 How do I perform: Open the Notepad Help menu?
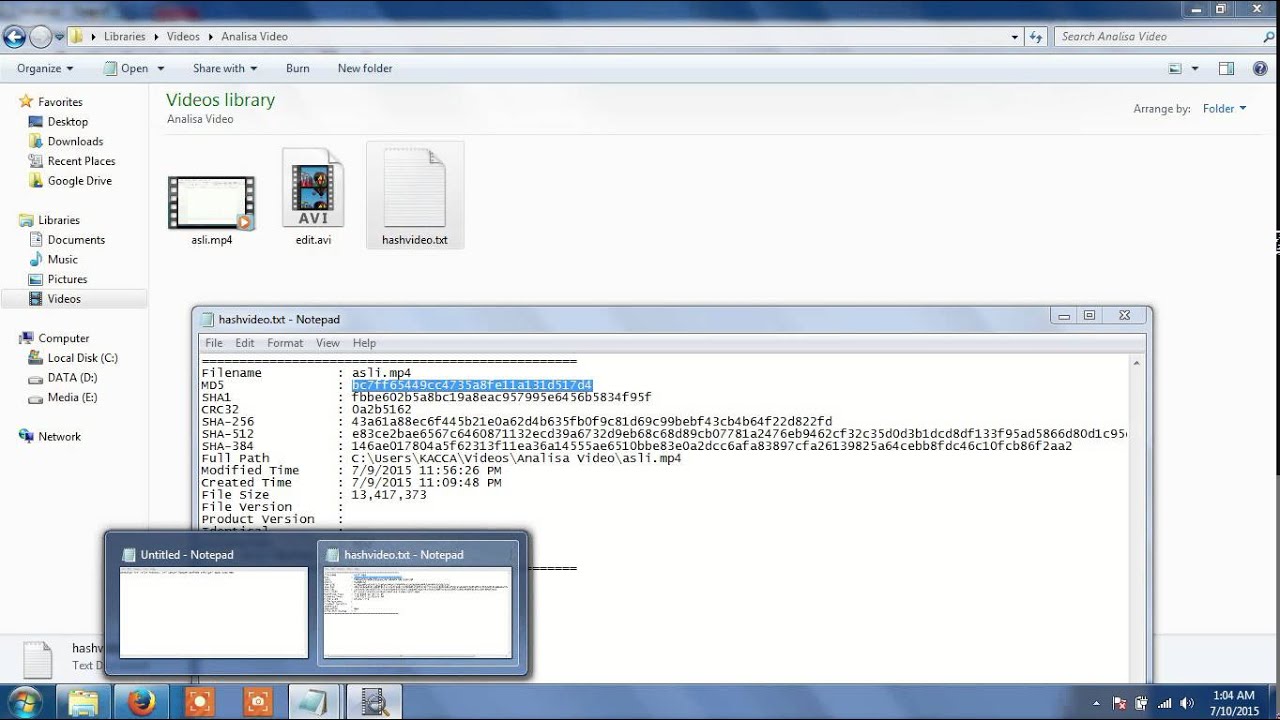click(364, 343)
